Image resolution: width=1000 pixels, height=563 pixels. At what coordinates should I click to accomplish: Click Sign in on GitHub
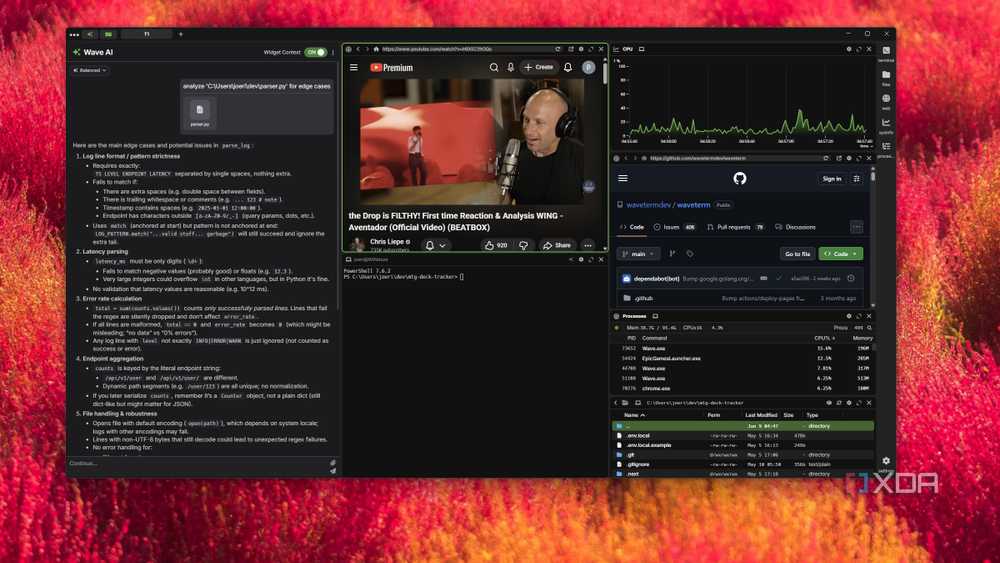pos(832,179)
